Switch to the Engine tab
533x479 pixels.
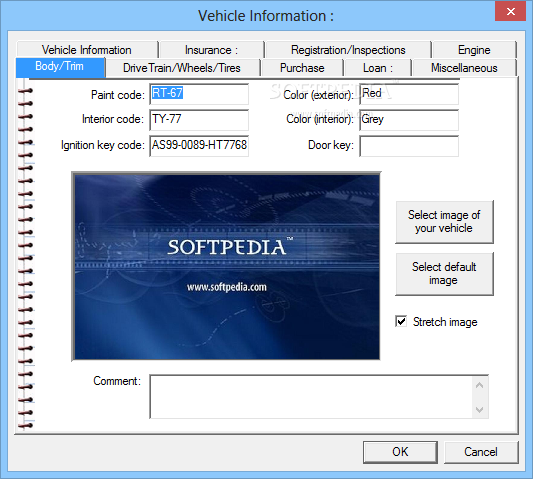(x=474, y=50)
